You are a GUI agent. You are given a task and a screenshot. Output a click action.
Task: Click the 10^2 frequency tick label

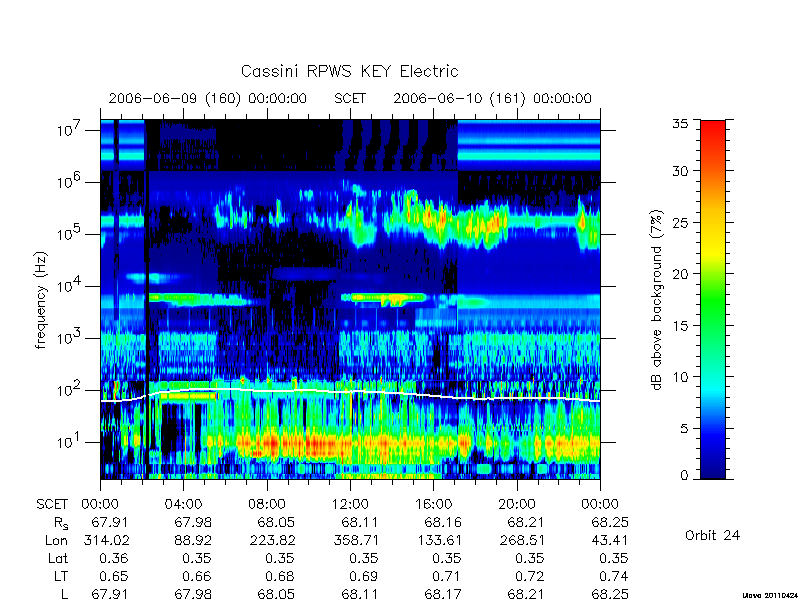(69, 390)
